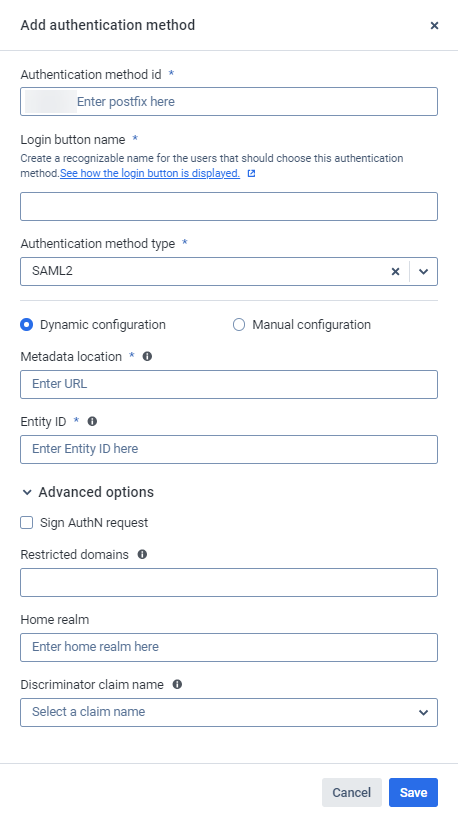The image size is (458, 821).
Task: Open Authentication method type dropdown arrow
Action: coord(423,271)
